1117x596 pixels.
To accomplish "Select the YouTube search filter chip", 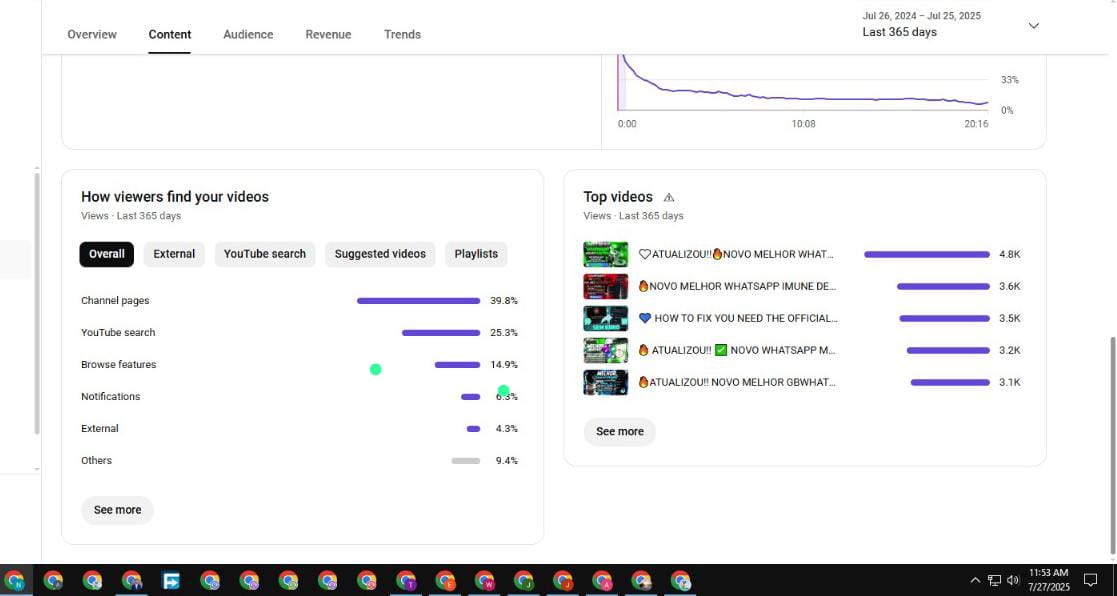I will tap(264, 254).
